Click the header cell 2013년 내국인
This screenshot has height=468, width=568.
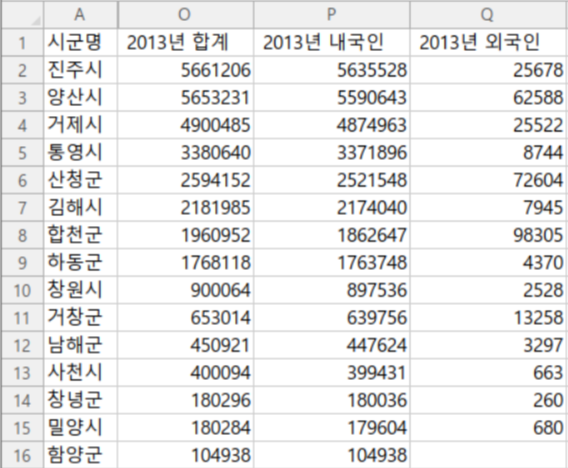coord(332,43)
